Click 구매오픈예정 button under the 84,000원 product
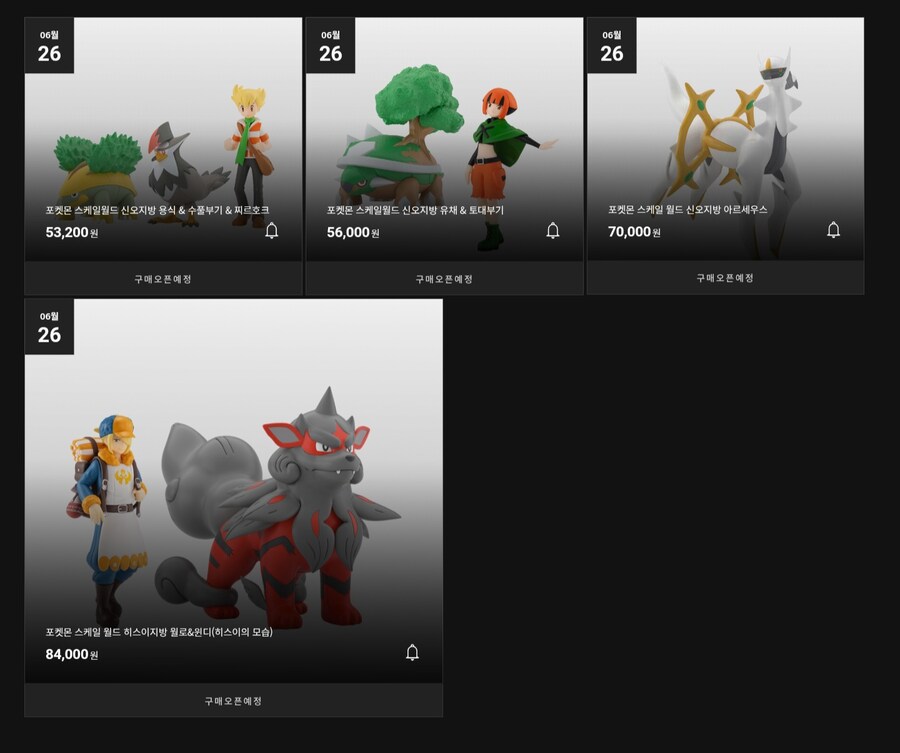This screenshot has width=900, height=753. (x=233, y=701)
